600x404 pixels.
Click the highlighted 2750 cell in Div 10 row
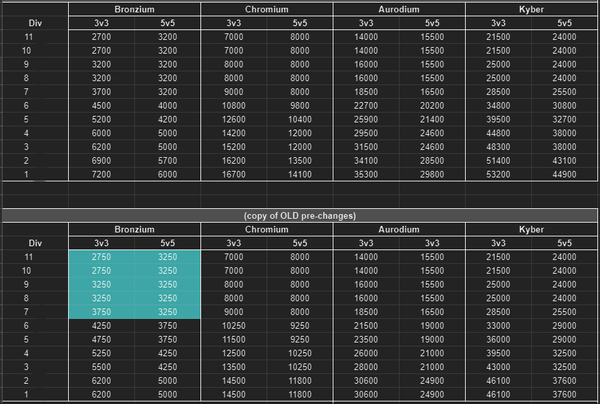tap(101, 271)
